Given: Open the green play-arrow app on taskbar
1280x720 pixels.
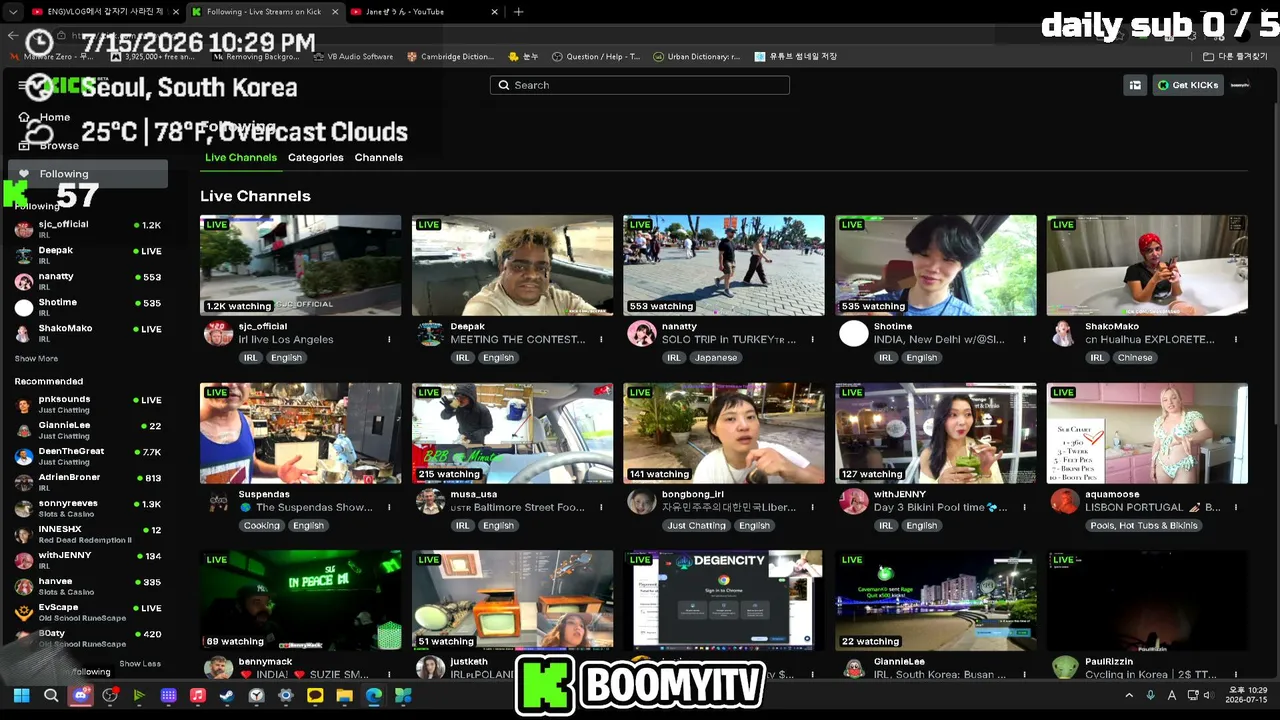Looking at the screenshot, I should pos(139,696).
